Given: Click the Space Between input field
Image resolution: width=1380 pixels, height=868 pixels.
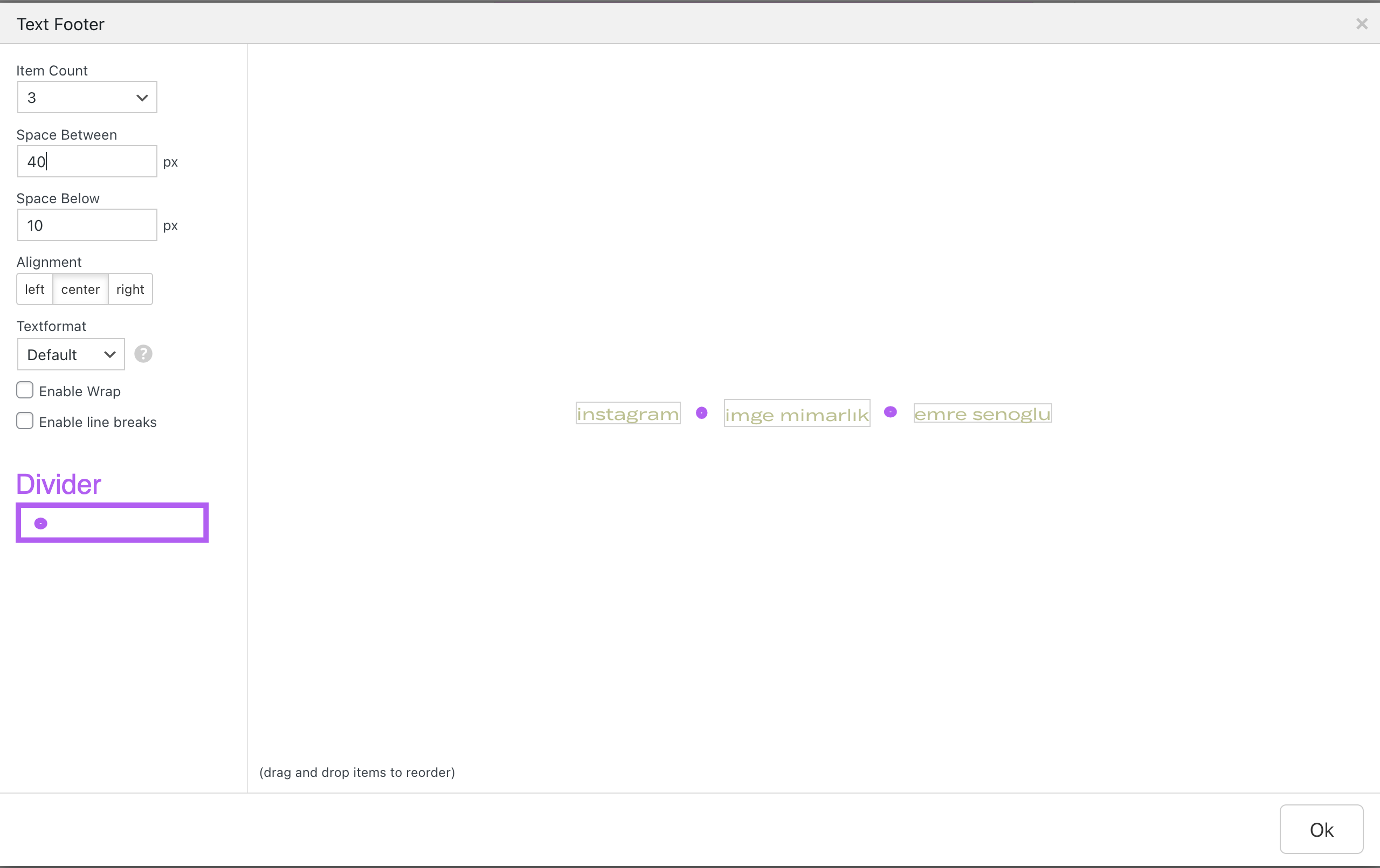Looking at the screenshot, I should [87, 162].
